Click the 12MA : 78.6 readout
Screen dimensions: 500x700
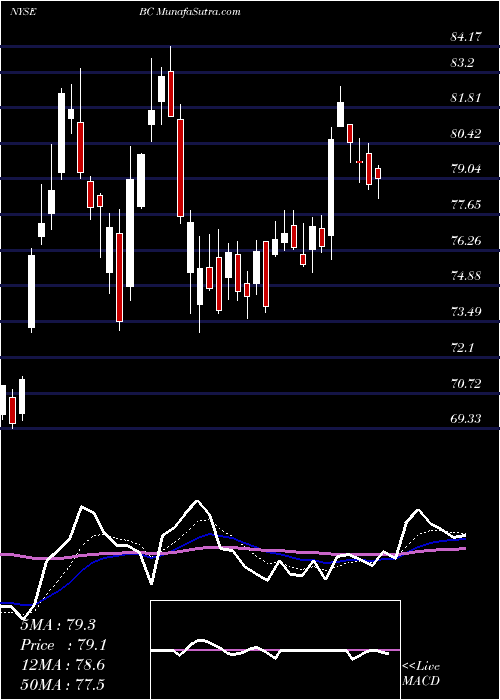pyautogui.click(x=62, y=665)
